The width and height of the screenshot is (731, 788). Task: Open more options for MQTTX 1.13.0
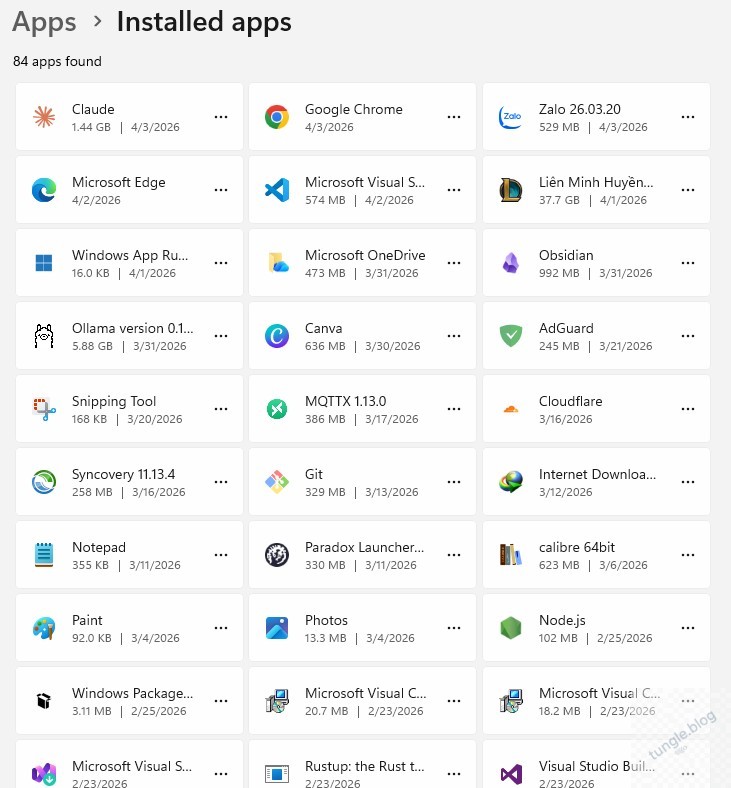(454, 409)
